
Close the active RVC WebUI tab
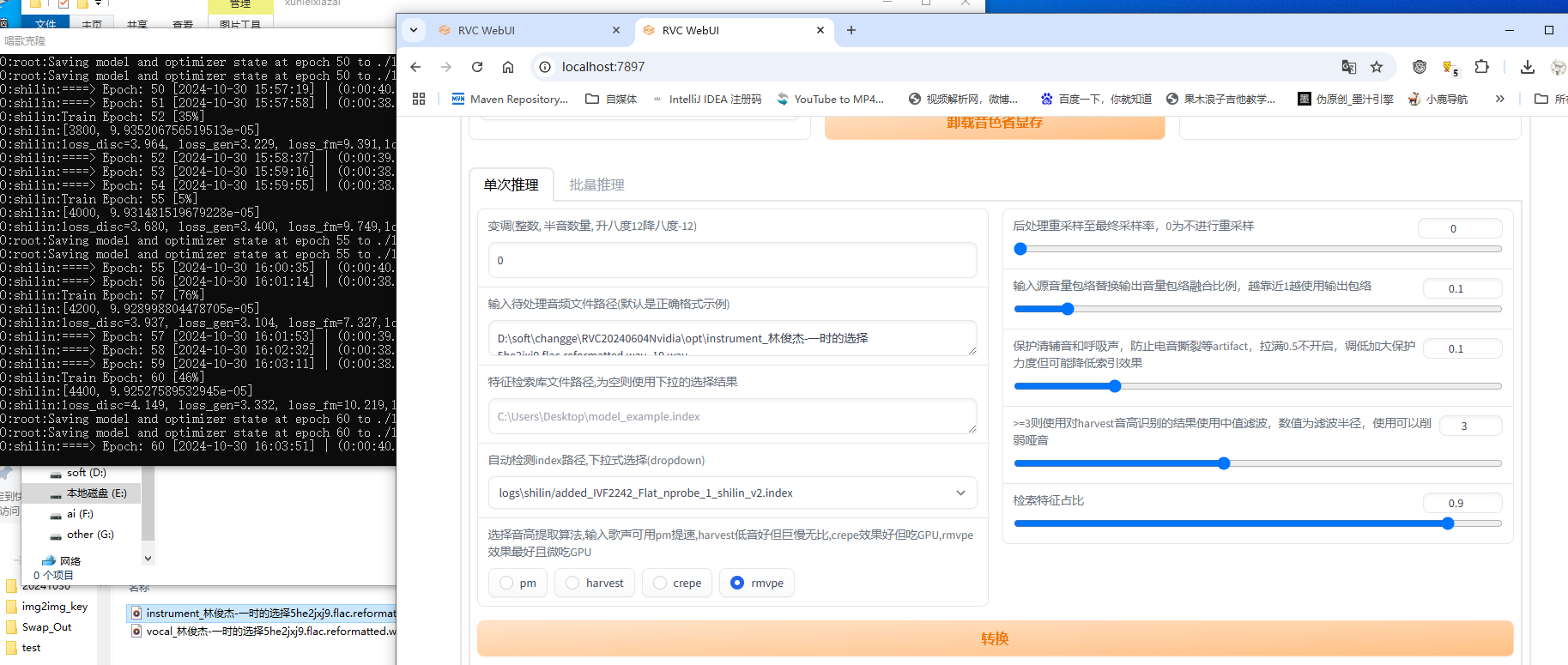pyautogui.click(x=820, y=30)
